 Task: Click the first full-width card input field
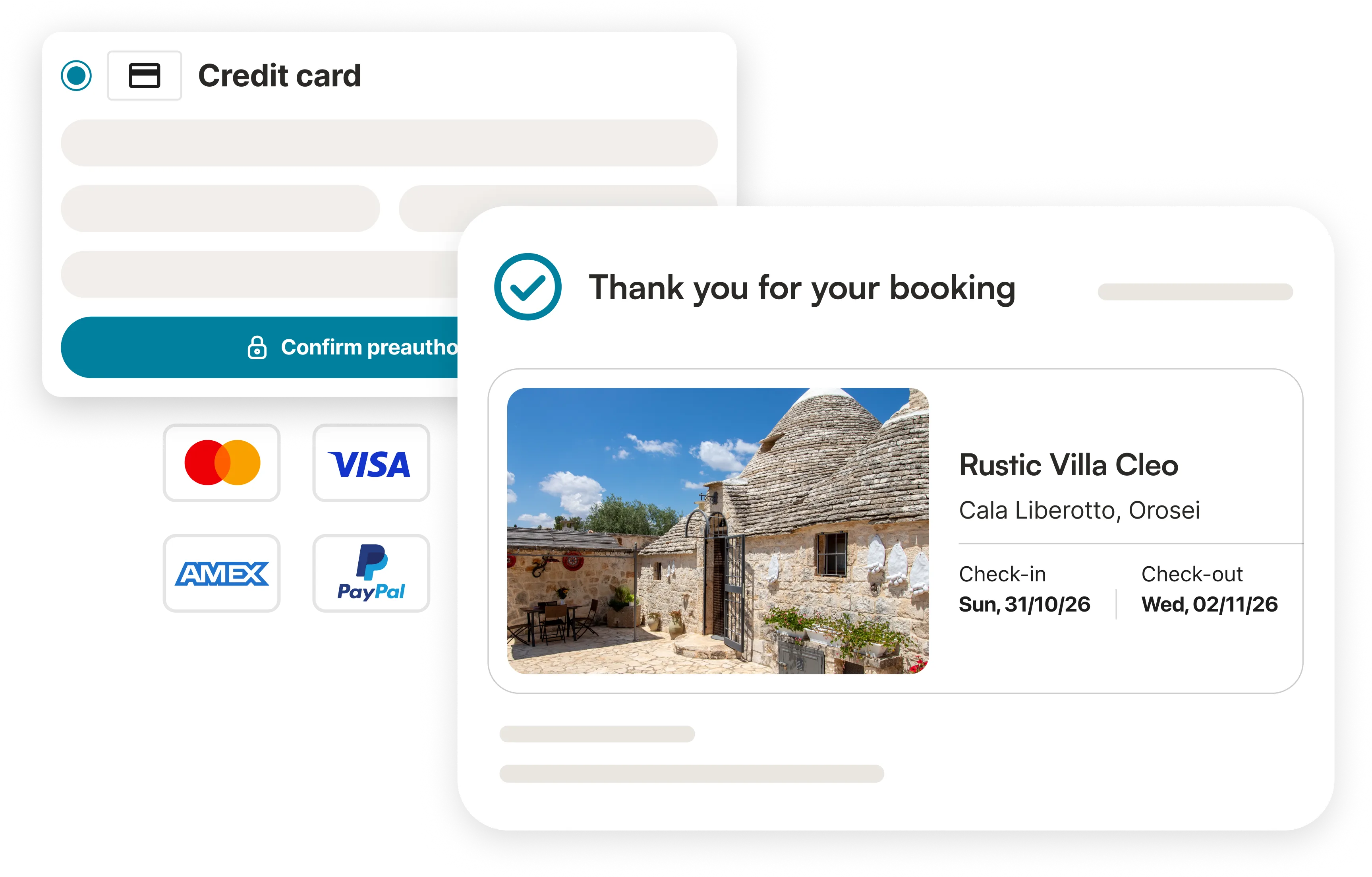(x=389, y=143)
